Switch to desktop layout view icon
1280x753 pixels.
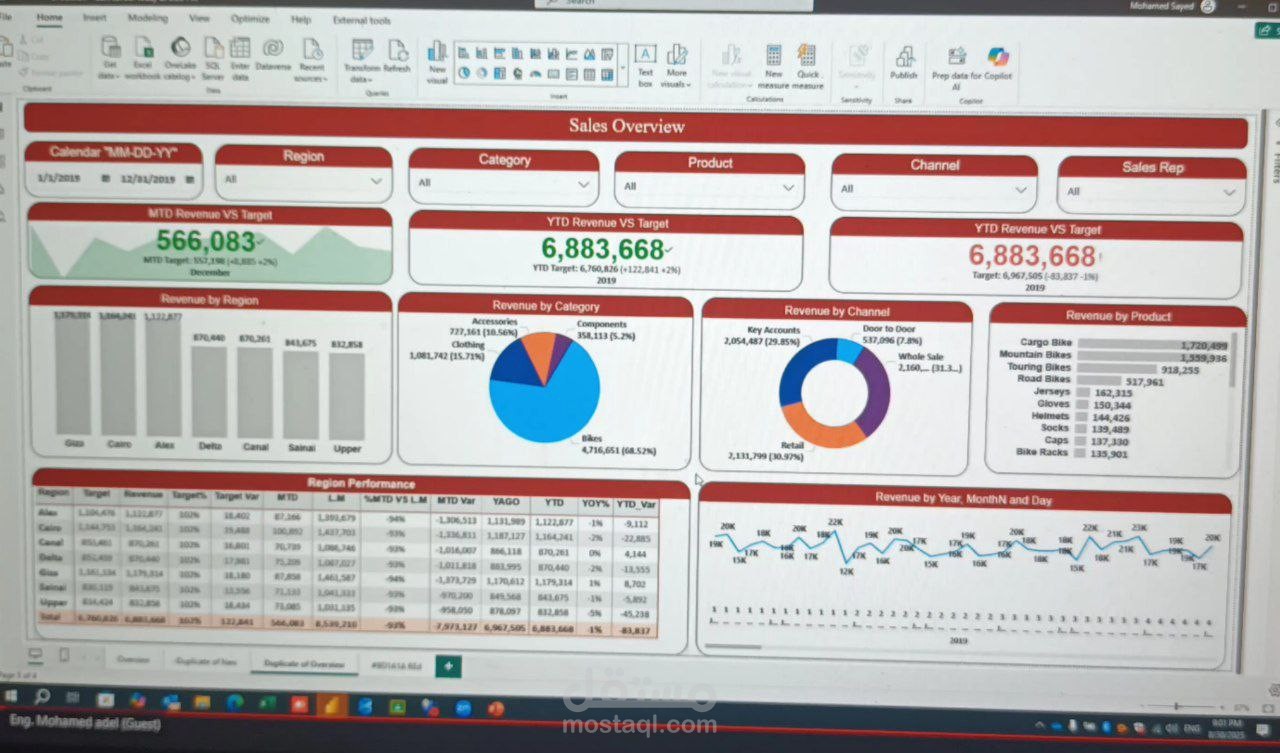pyautogui.click(x=35, y=655)
